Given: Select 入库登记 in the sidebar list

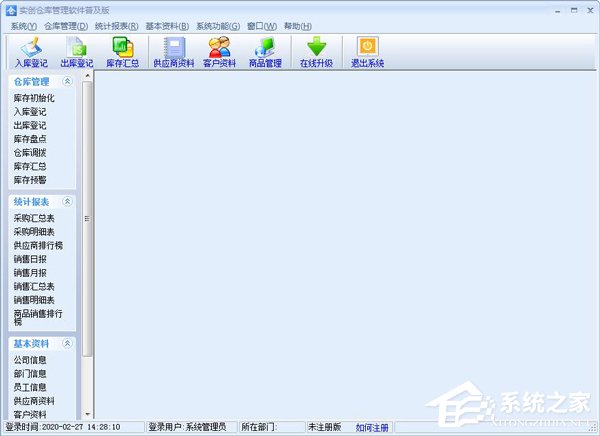Looking at the screenshot, I should (x=30, y=112).
